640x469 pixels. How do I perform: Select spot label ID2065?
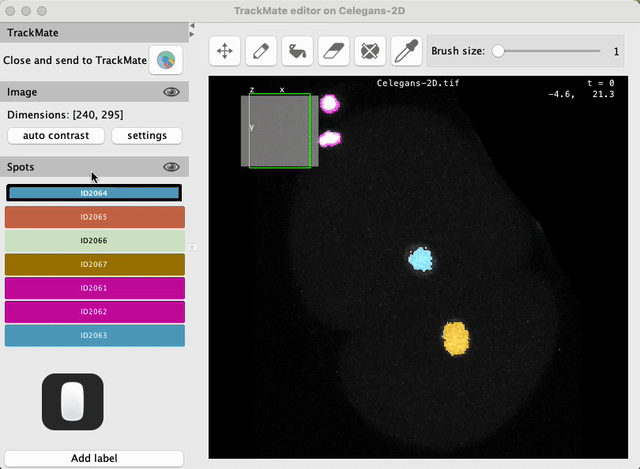(x=95, y=217)
